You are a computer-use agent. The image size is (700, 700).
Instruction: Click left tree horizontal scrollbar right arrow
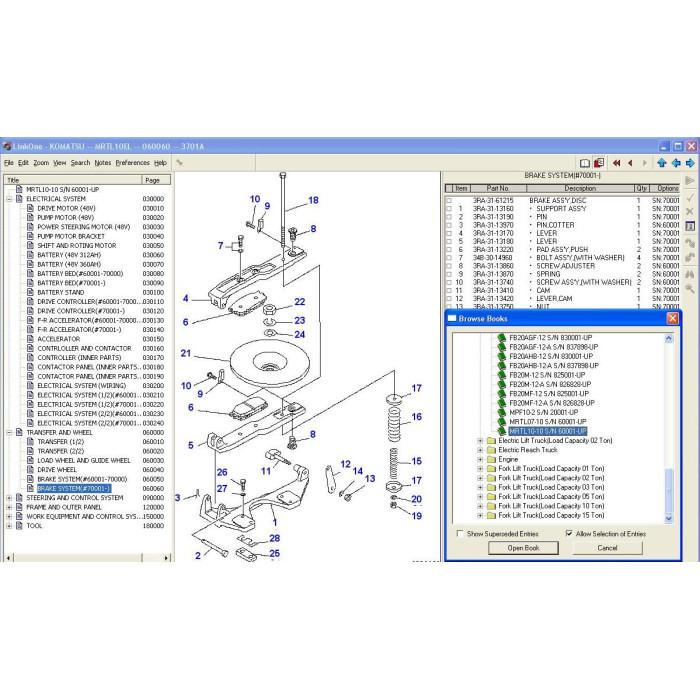(x=166, y=558)
